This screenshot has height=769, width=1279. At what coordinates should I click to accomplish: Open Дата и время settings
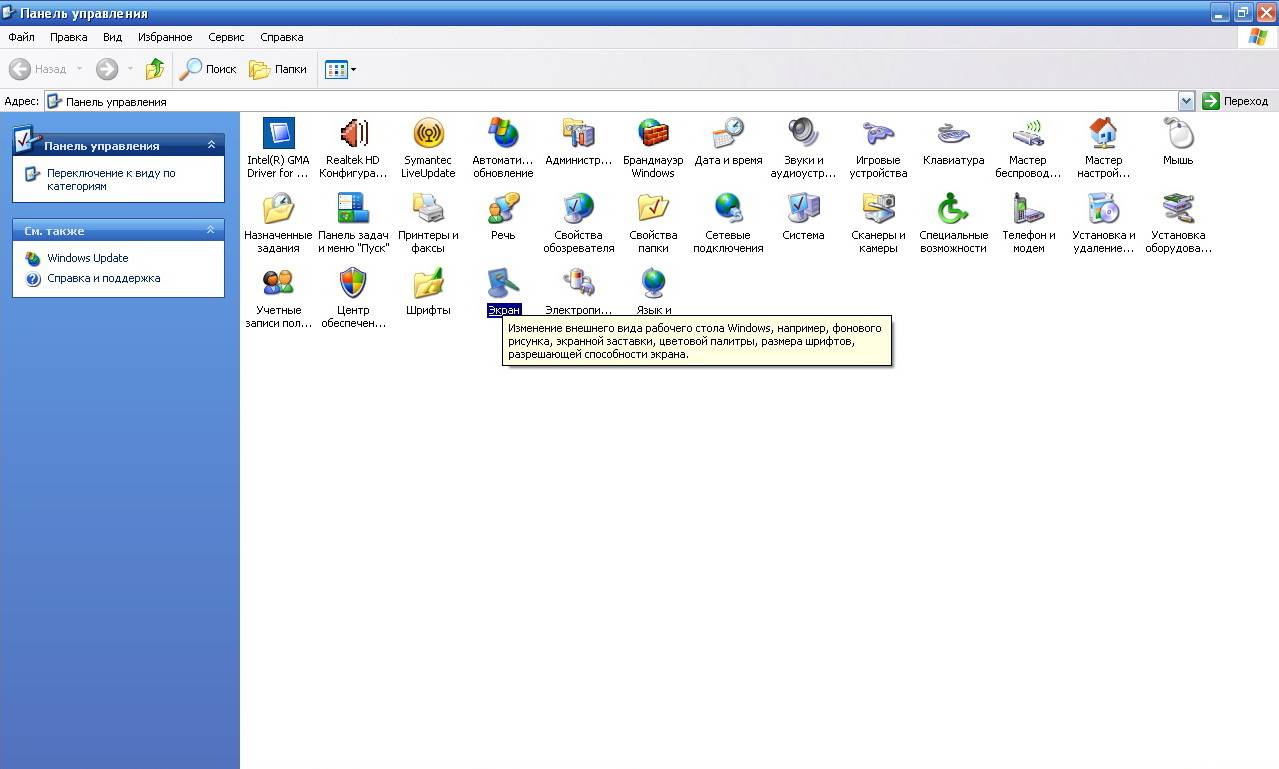pos(728,133)
